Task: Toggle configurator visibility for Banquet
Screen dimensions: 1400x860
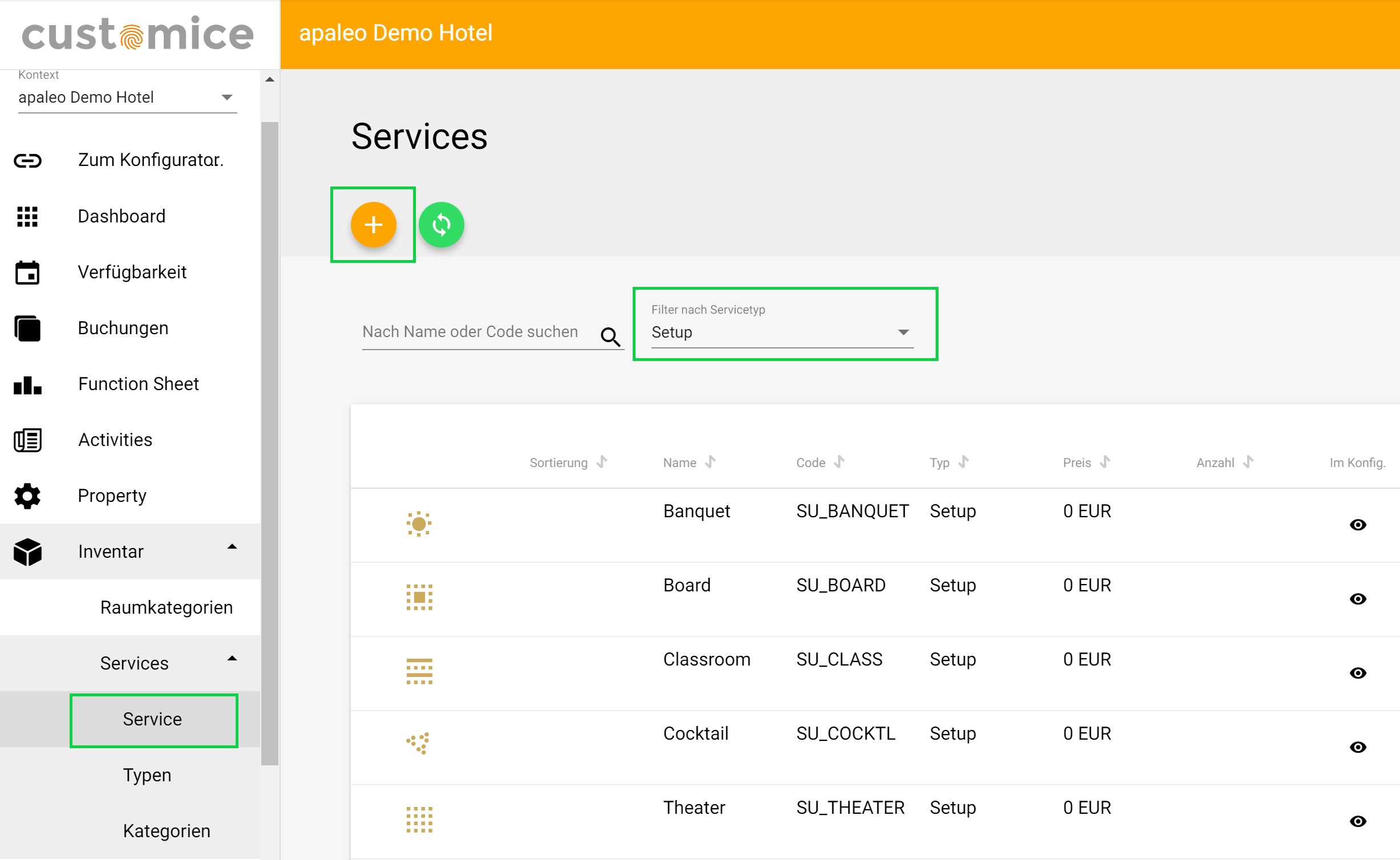Action: point(1358,525)
